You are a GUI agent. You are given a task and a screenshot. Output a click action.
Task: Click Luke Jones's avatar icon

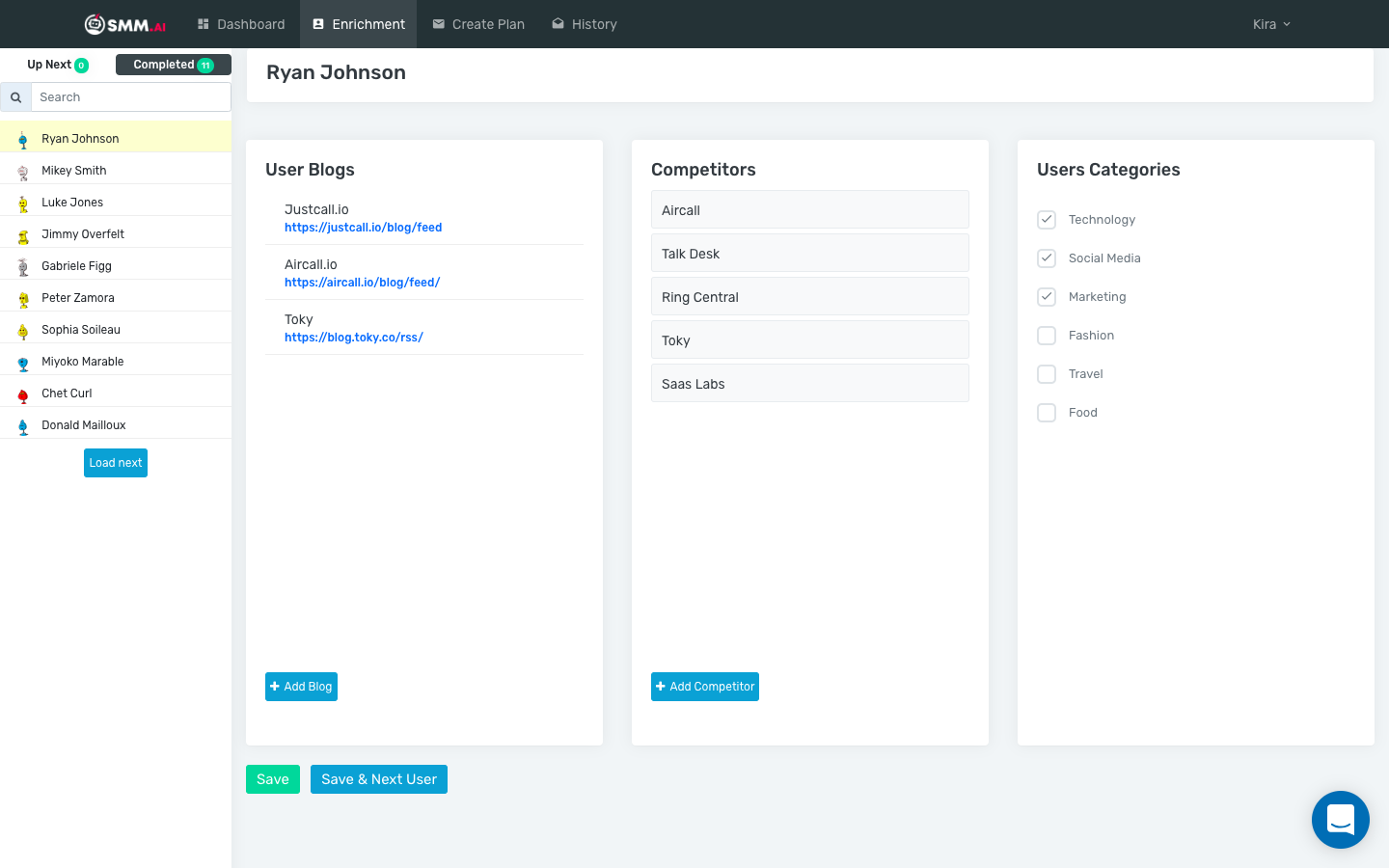(x=23, y=203)
